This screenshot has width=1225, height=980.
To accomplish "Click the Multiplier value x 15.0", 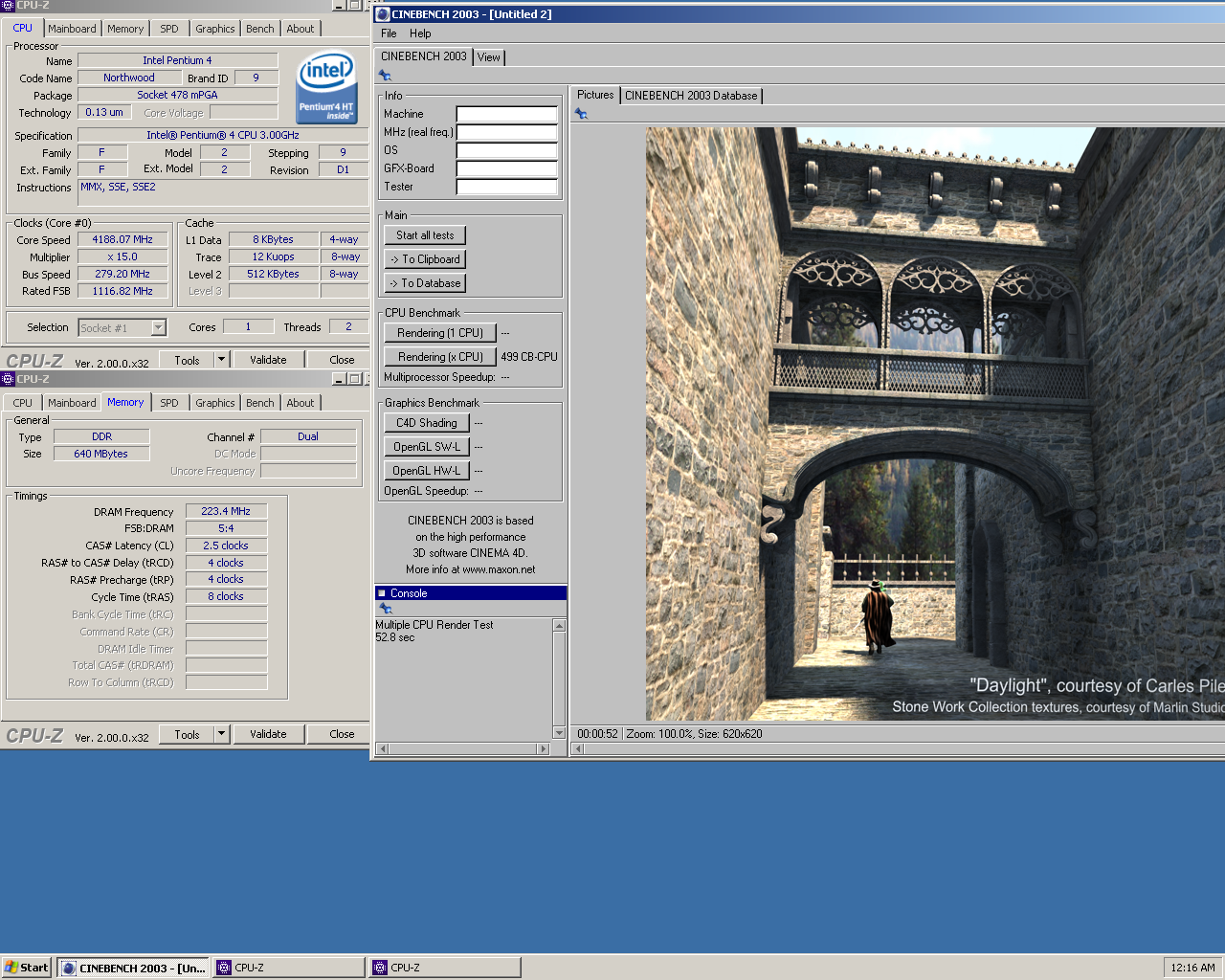I will click(x=122, y=256).
